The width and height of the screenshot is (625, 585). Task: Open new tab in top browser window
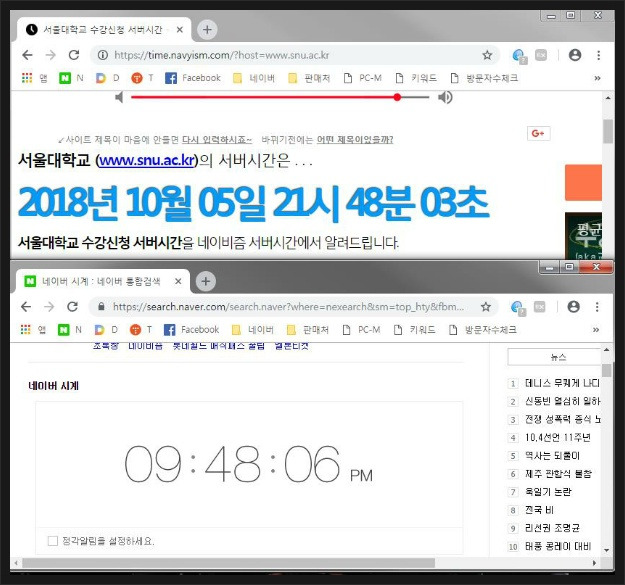(207, 29)
